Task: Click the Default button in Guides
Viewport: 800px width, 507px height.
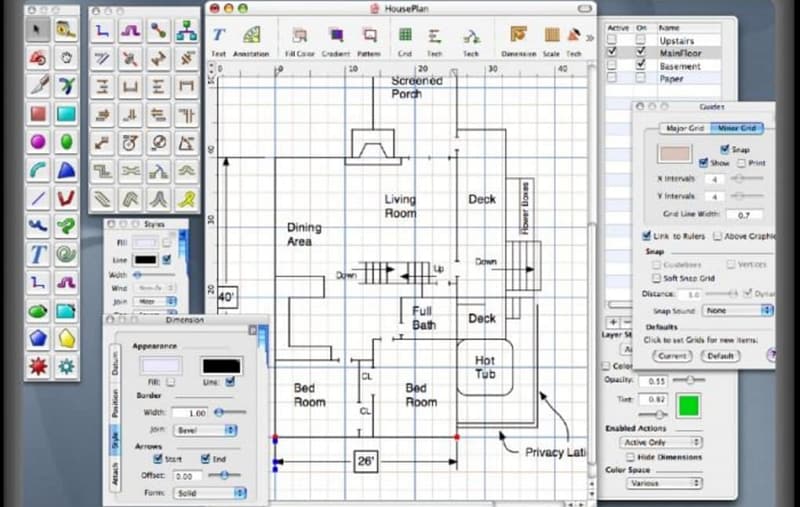Action: (720, 356)
